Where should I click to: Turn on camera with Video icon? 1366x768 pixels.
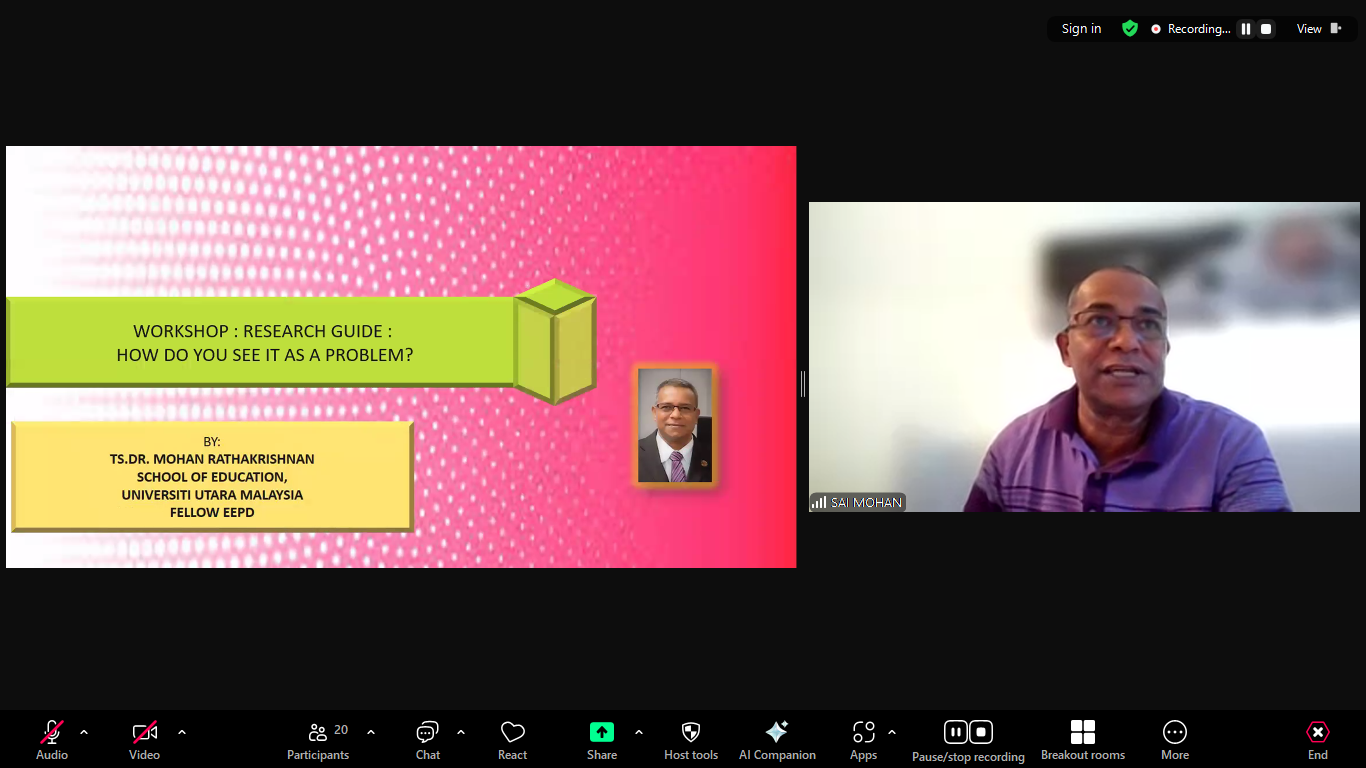coord(145,733)
